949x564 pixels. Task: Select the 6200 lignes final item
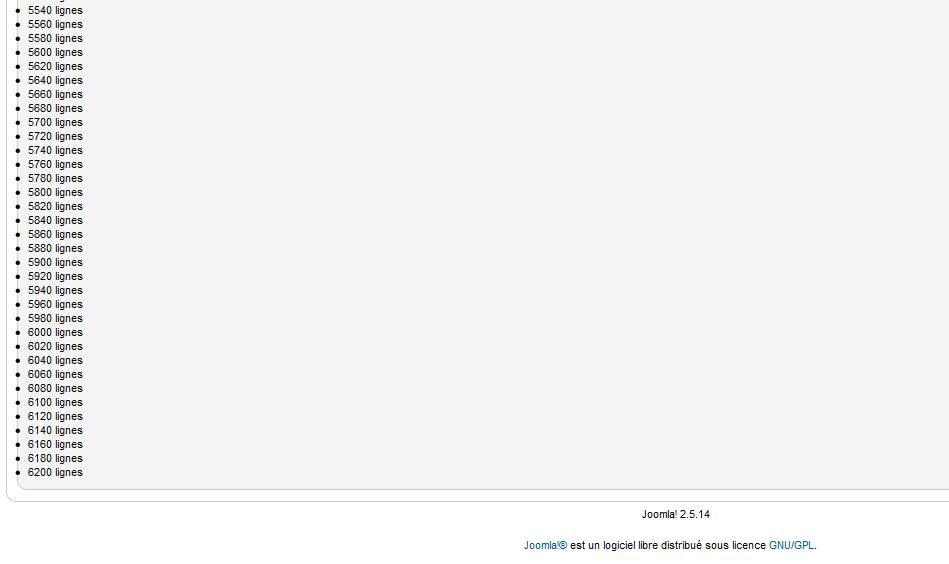pyautogui.click(x=55, y=472)
